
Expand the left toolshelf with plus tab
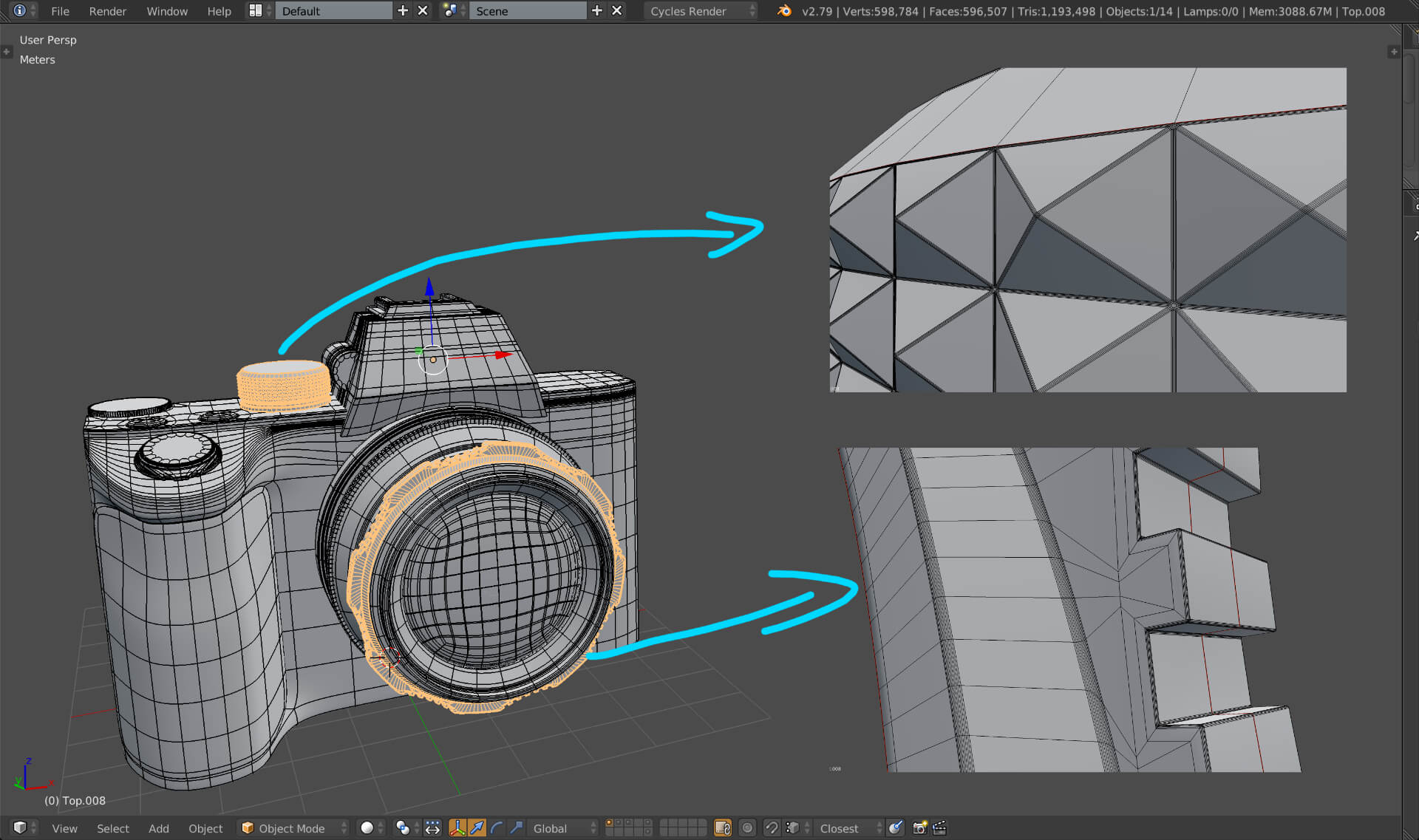tap(7, 52)
